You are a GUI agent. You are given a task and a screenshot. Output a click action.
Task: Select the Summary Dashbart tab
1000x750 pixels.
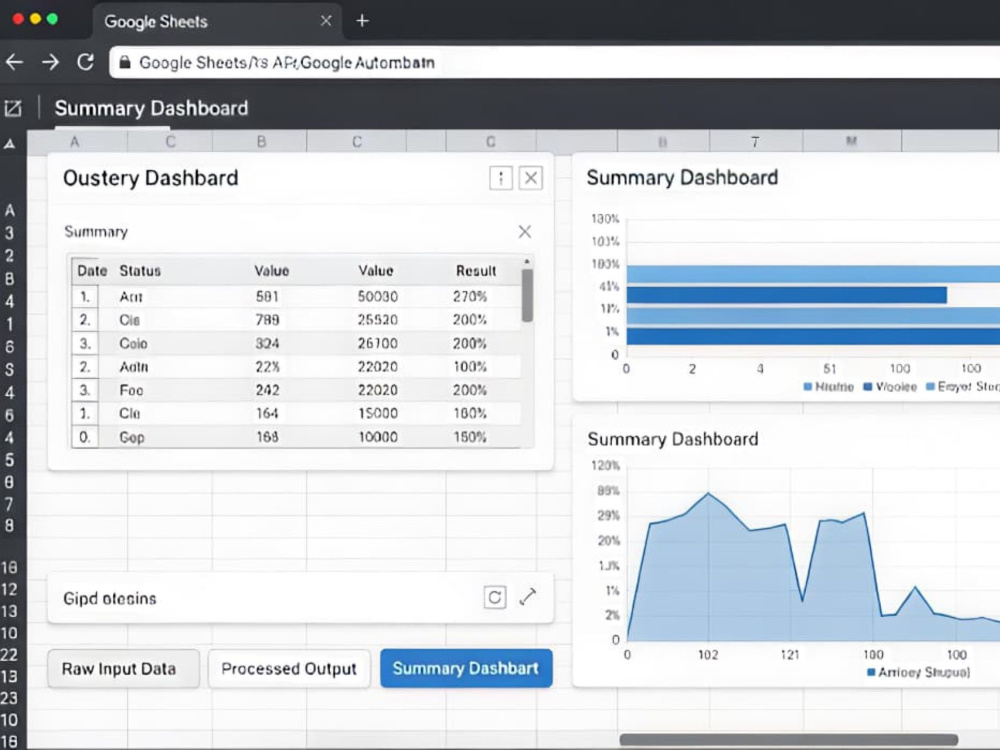pos(466,668)
